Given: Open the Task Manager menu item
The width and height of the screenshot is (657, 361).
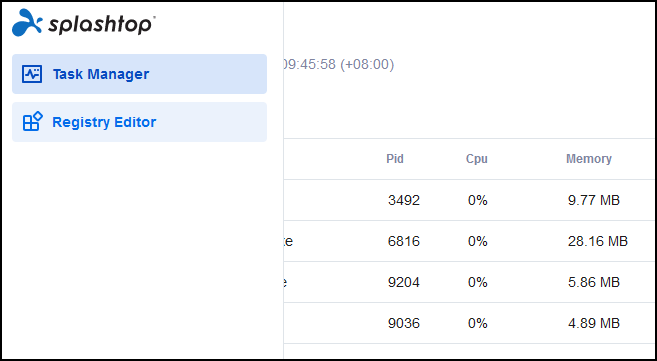Looking at the screenshot, I should 139,74.
